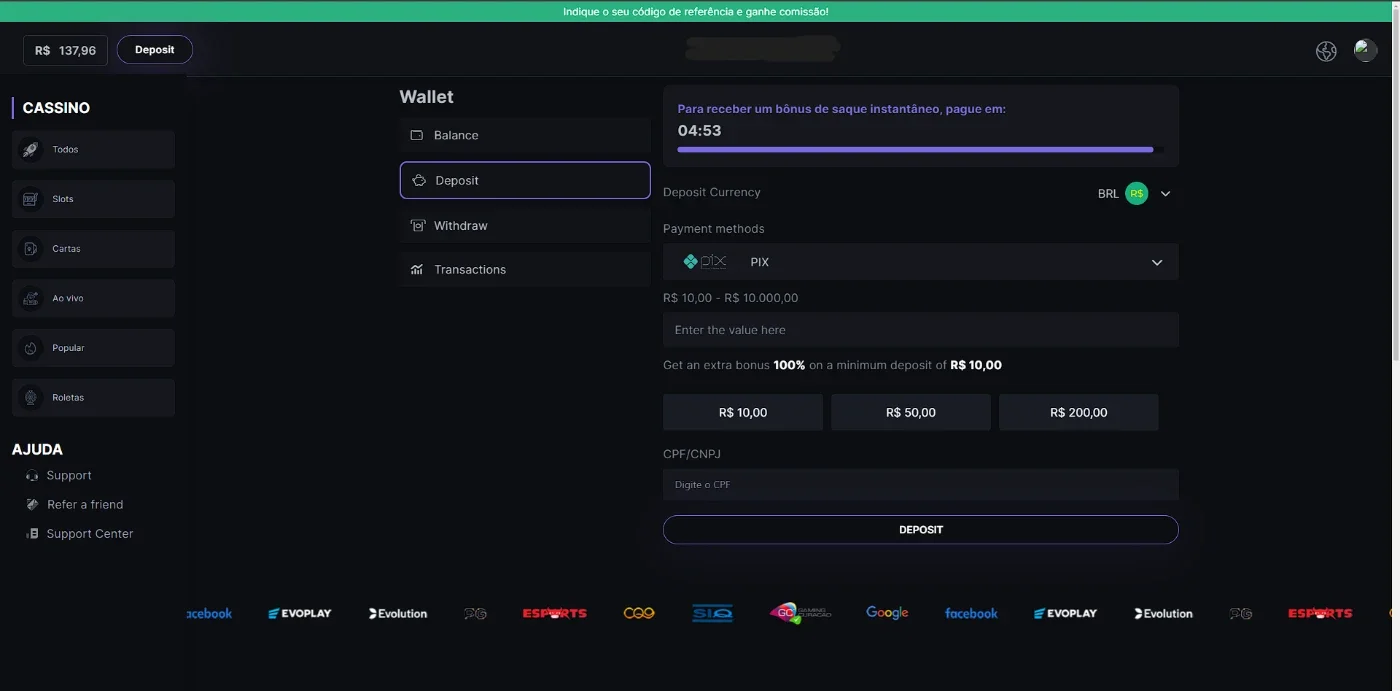This screenshot has height=691, width=1400.
Task: Open the Support link
Action: (x=69, y=476)
